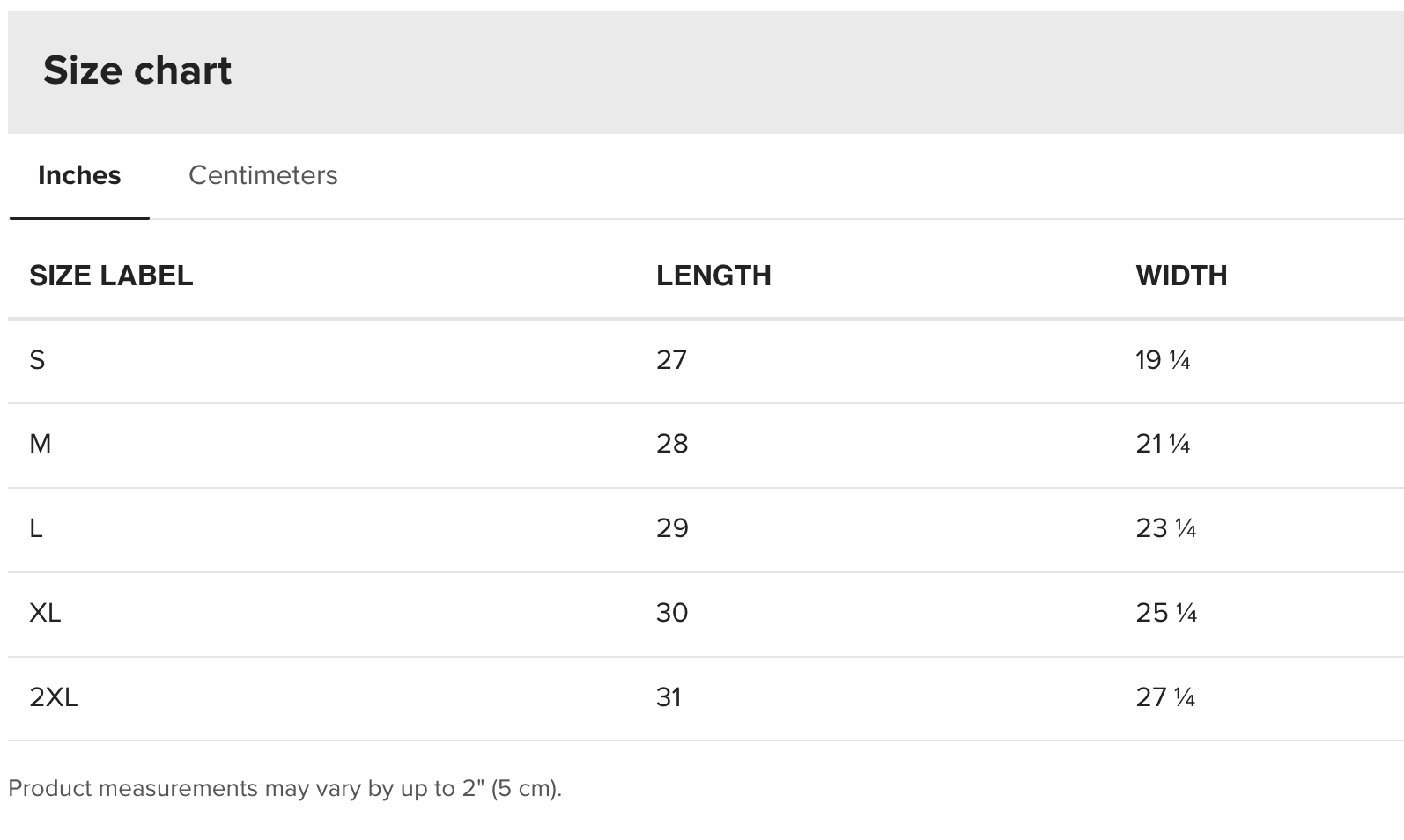1404x840 pixels.
Task: Click the length value 27
Action: click(671, 360)
